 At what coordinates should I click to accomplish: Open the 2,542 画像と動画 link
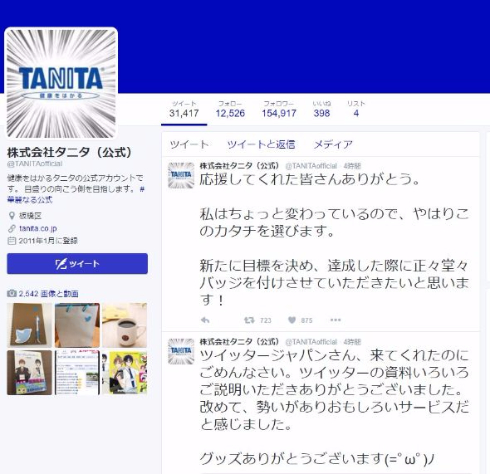[48, 293]
